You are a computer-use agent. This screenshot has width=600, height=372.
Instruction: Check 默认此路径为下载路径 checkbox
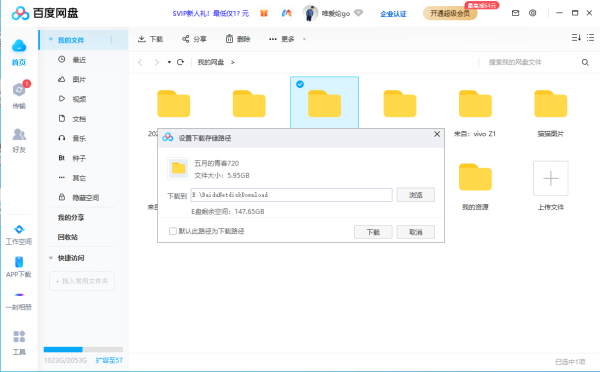click(173, 231)
